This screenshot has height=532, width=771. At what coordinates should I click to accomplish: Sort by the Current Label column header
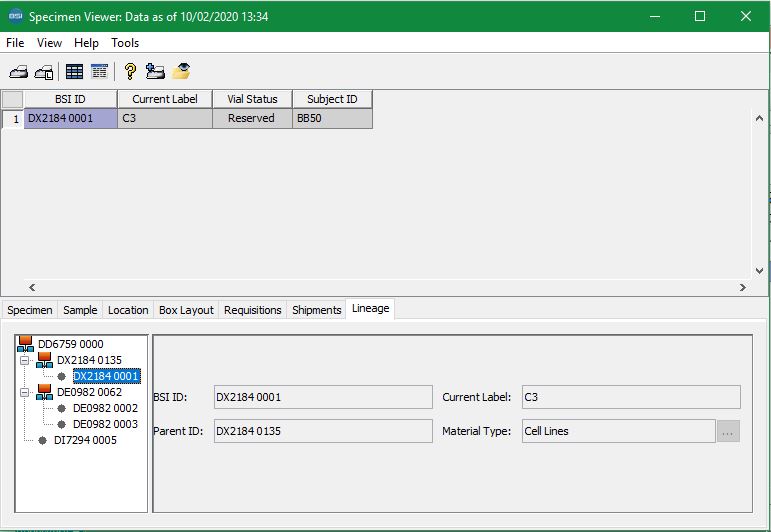point(165,99)
